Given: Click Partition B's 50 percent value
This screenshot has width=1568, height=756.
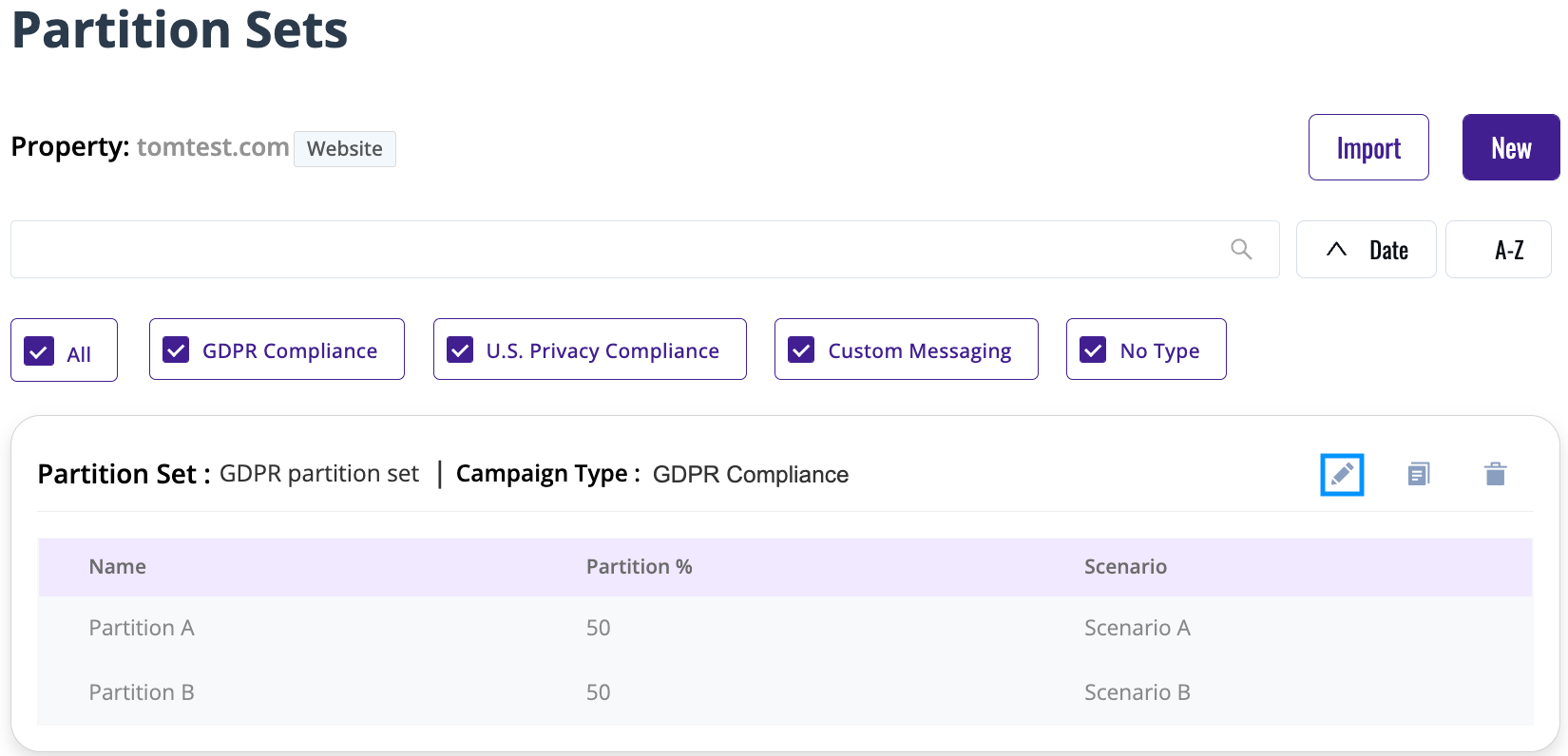Looking at the screenshot, I should pos(598,692).
